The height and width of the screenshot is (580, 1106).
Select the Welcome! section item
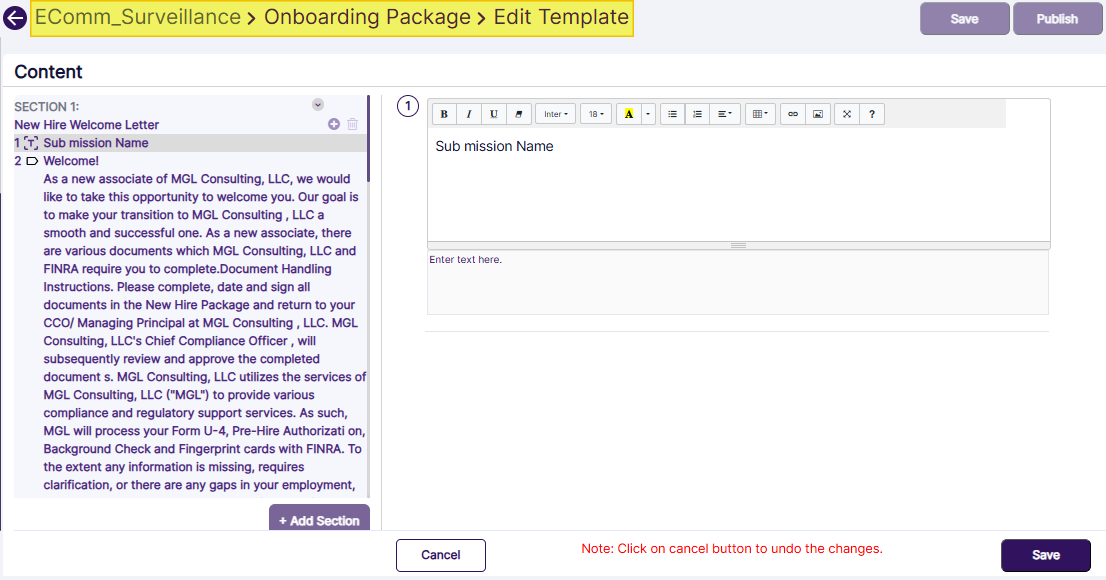[70, 160]
